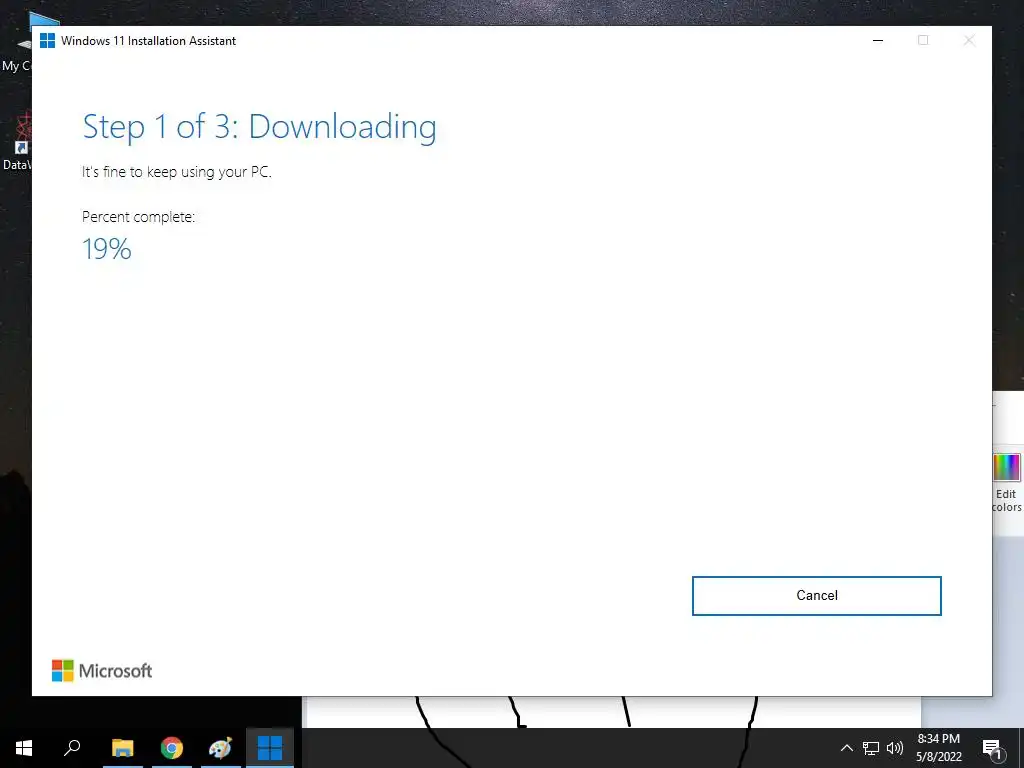Select Windows 11 Installation Assistant taskbar icon
Screen dimensions: 1024x768
(270, 748)
